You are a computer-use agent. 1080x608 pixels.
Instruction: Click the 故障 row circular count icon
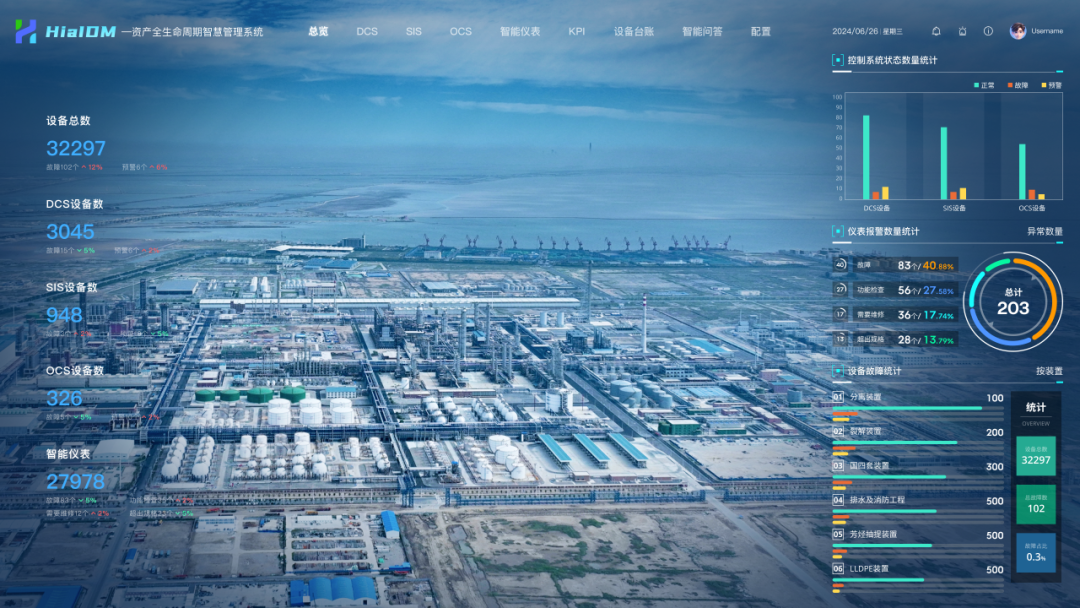(x=840, y=265)
